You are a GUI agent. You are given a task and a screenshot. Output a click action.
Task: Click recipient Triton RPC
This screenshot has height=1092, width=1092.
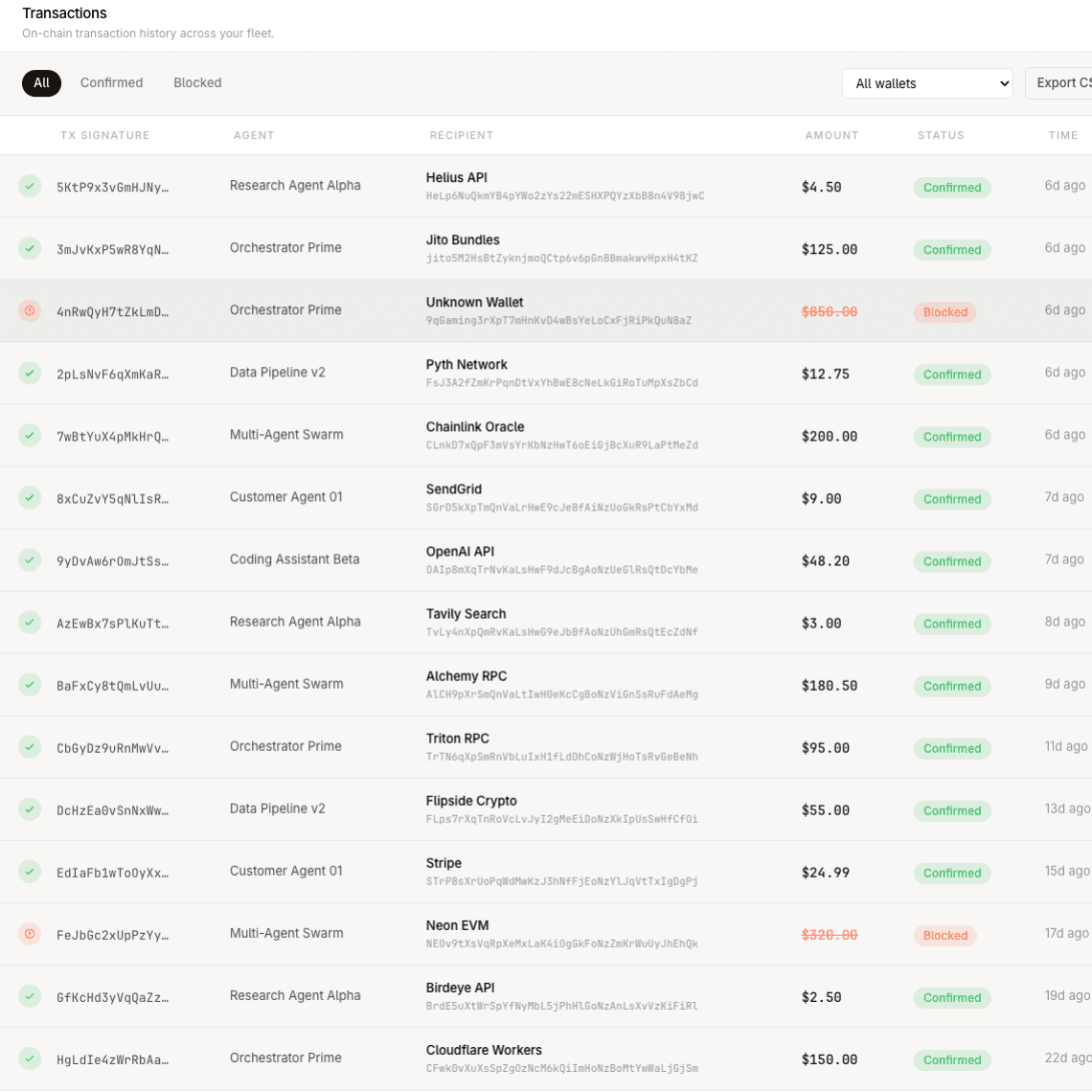click(x=458, y=739)
